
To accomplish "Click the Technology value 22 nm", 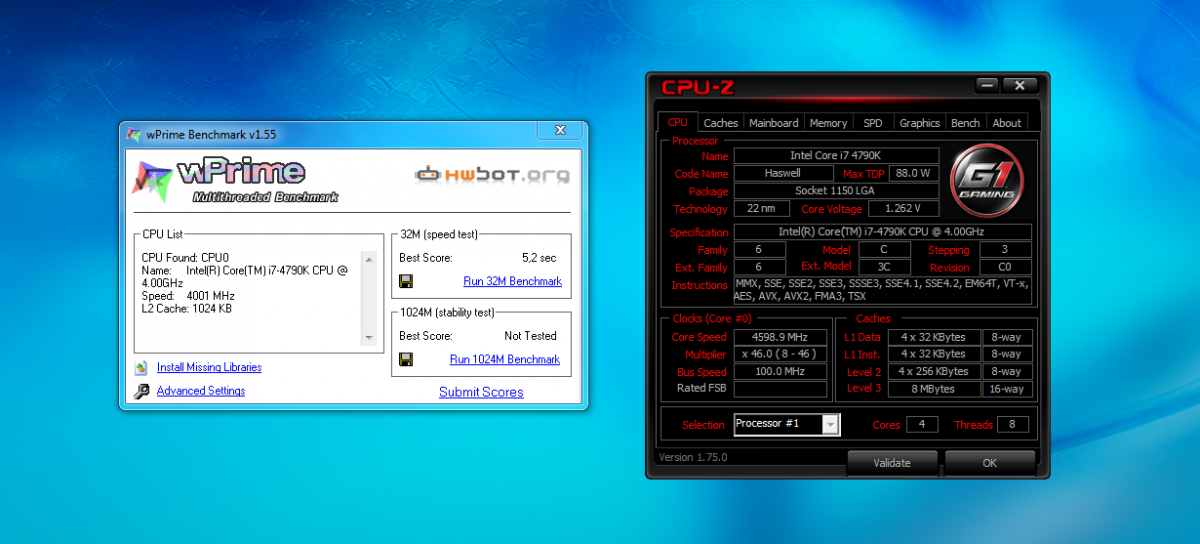I will coord(761,208).
